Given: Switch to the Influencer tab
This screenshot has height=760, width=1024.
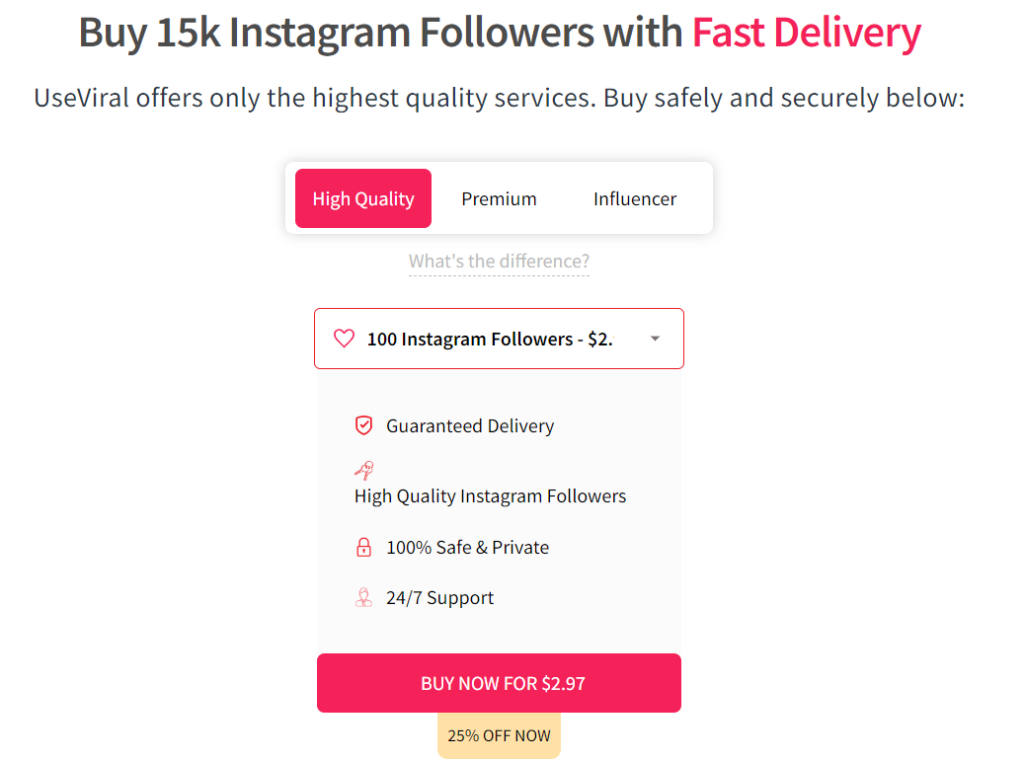Looking at the screenshot, I should pos(635,199).
